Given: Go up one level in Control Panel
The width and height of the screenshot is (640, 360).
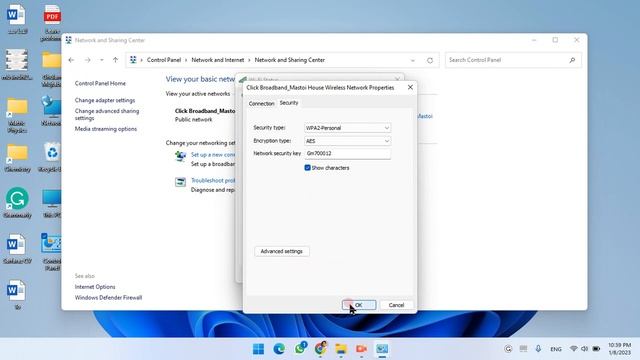Looking at the screenshot, I should [x=116, y=60].
